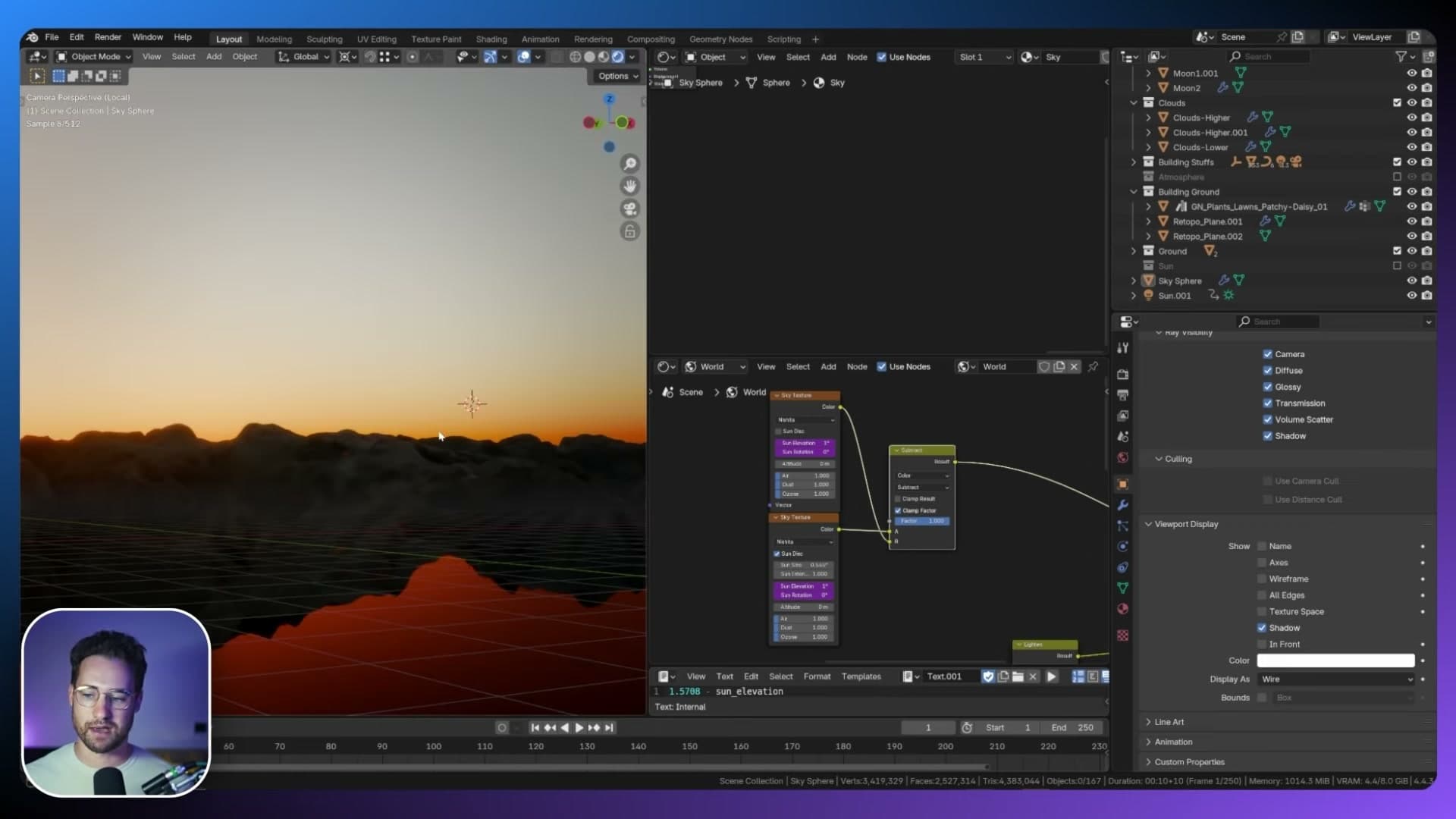
Task: Switch to the Shading workspace tab
Action: [491, 39]
